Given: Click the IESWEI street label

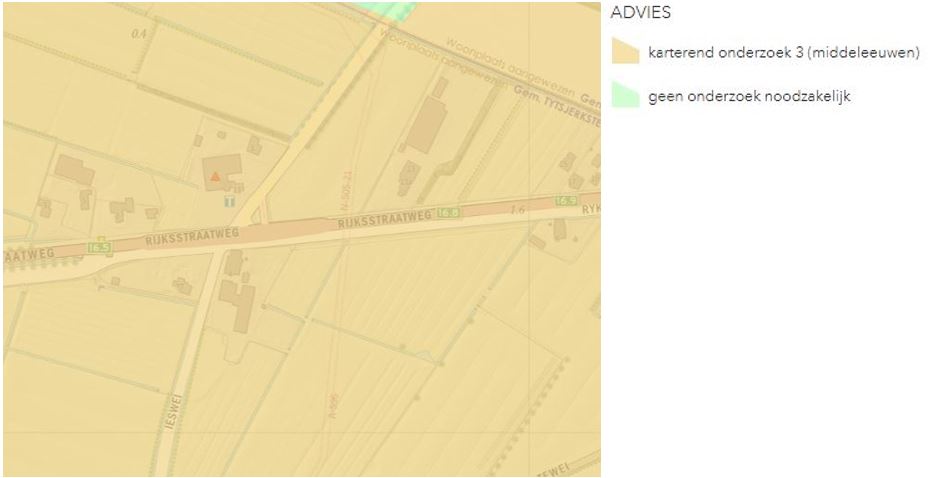Looking at the screenshot, I should (172, 411).
